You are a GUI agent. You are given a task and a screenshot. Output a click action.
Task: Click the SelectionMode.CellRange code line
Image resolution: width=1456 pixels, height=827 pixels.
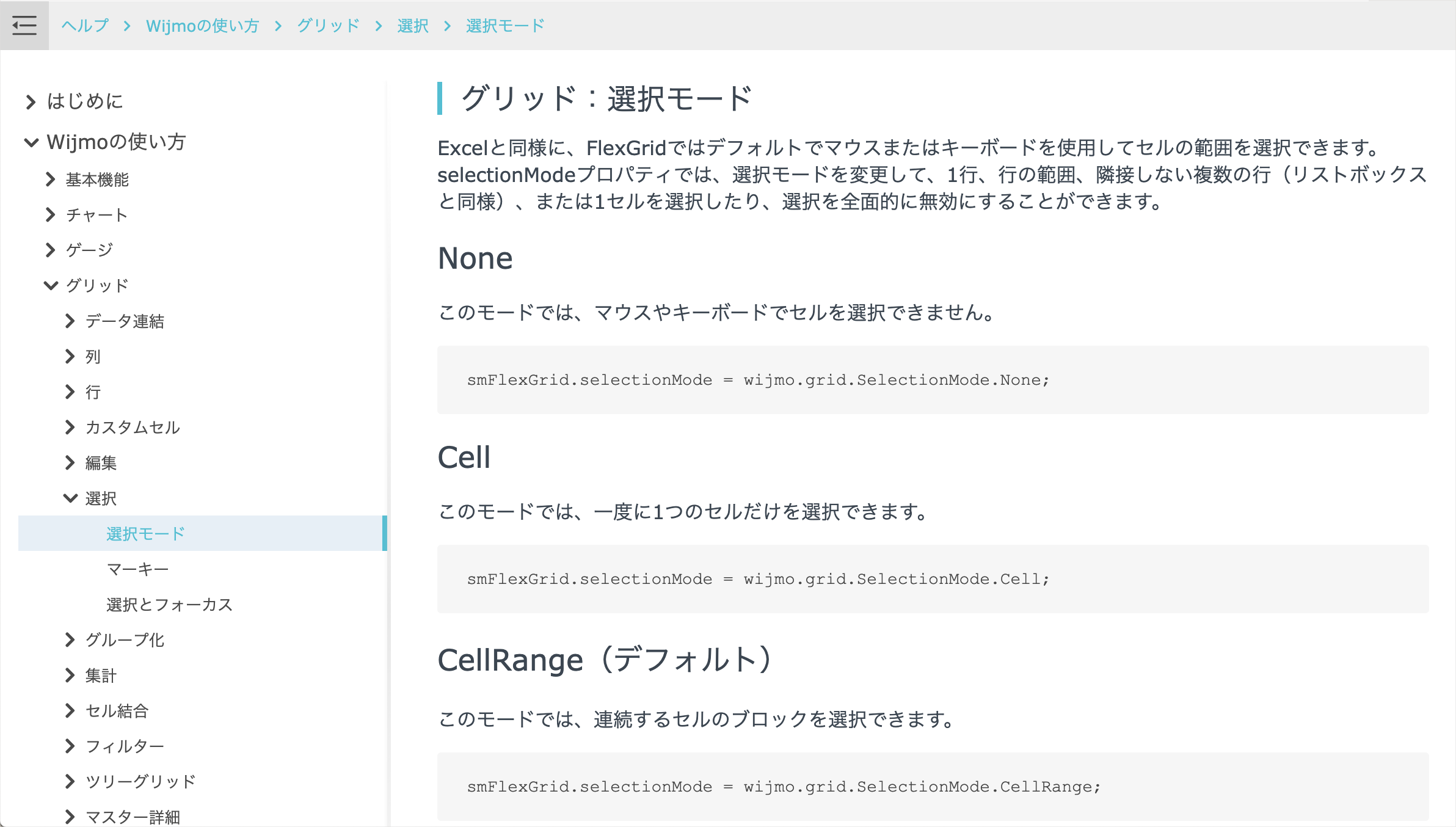click(784, 787)
